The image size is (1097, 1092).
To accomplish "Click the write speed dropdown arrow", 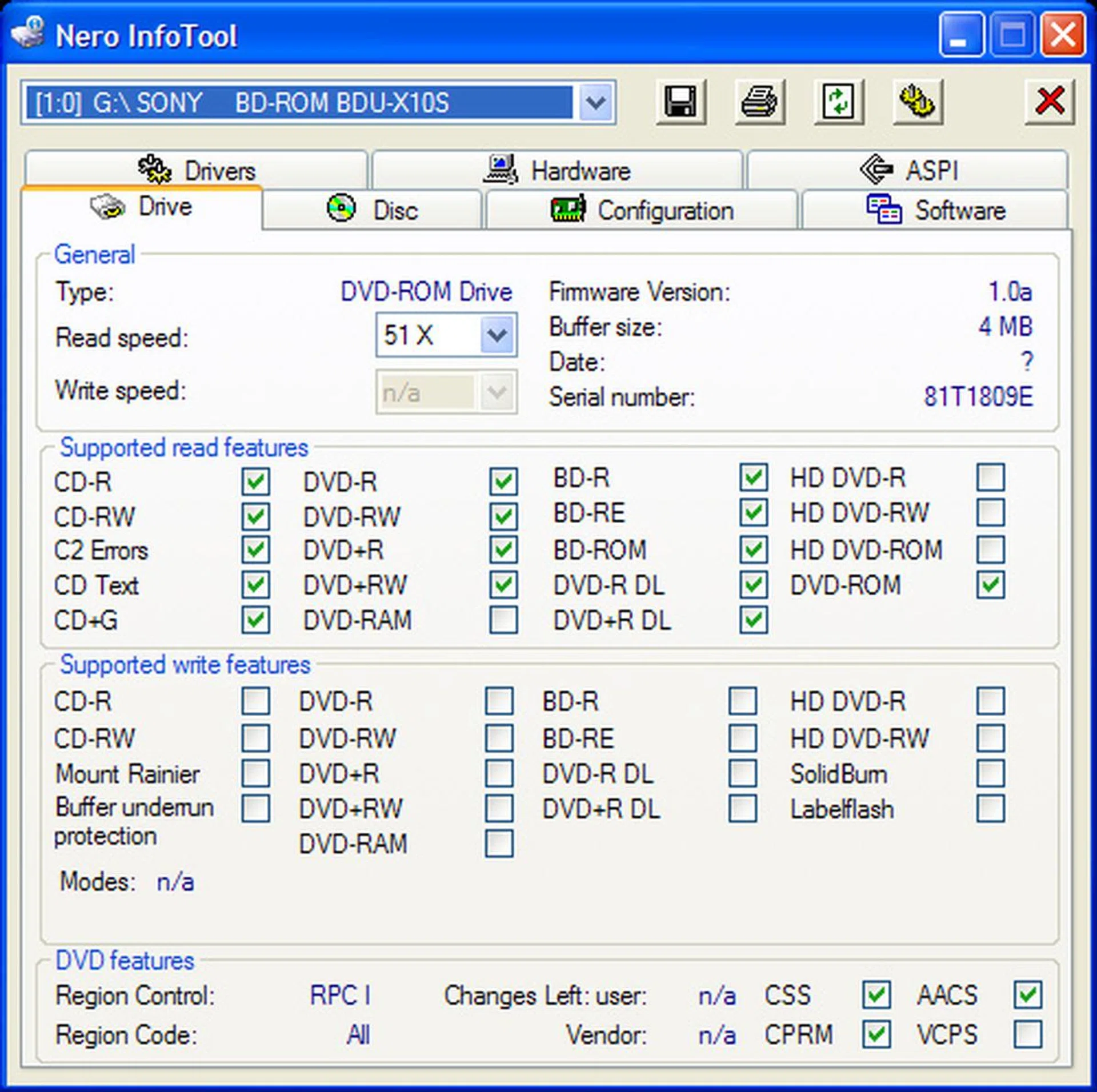I will click(496, 392).
